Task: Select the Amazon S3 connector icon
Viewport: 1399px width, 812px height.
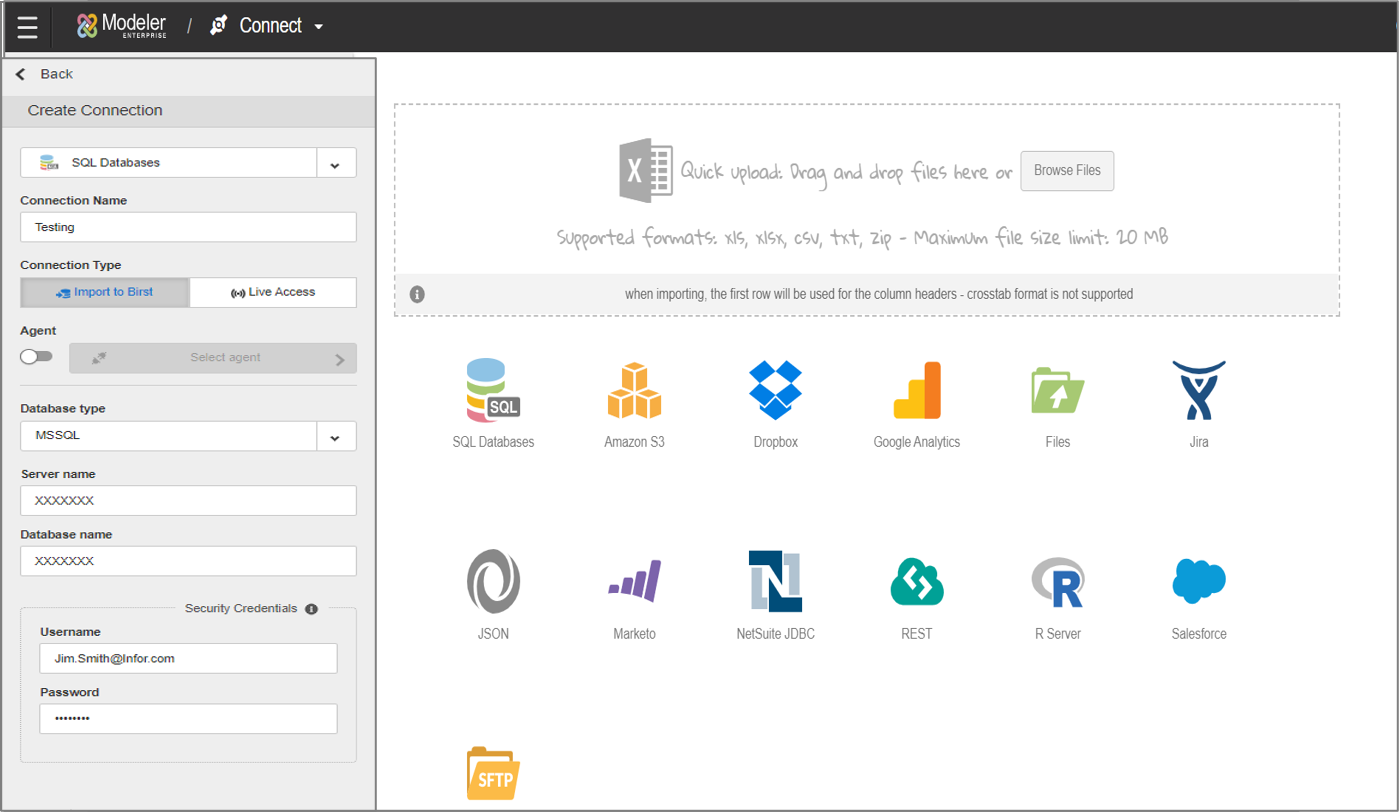Action: click(634, 391)
